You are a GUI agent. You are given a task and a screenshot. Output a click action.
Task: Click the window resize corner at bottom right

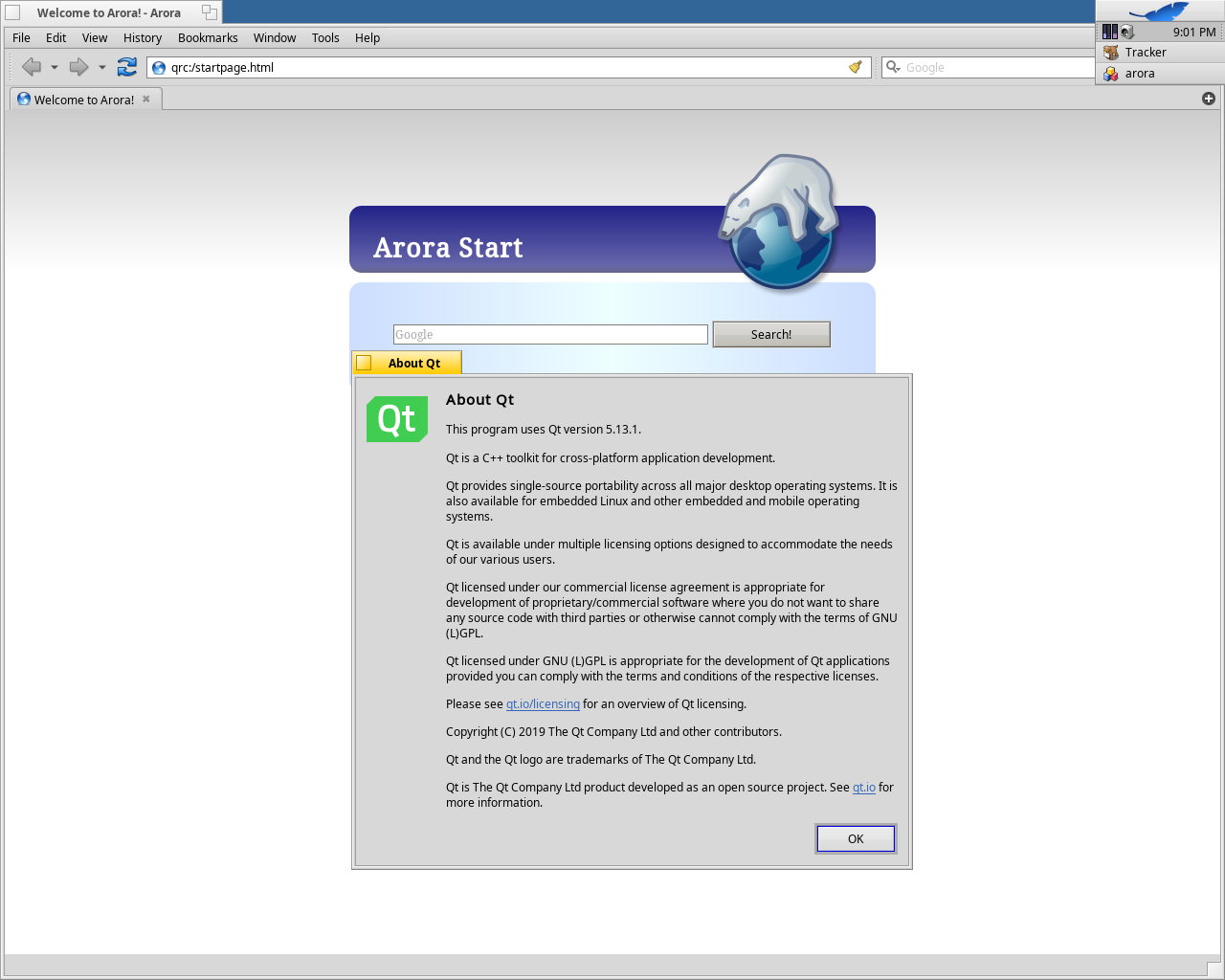1214,967
